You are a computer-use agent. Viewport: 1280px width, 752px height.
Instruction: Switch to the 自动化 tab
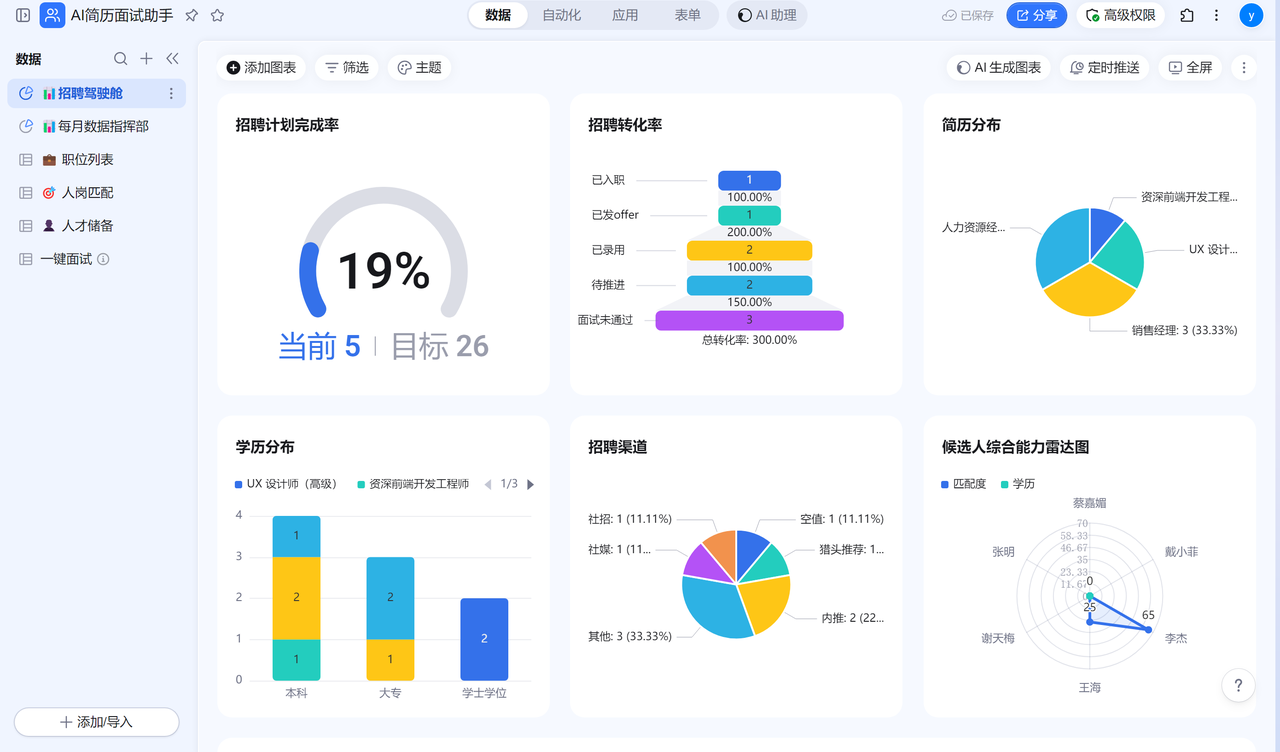pyautogui.click(x=561, y=15)
